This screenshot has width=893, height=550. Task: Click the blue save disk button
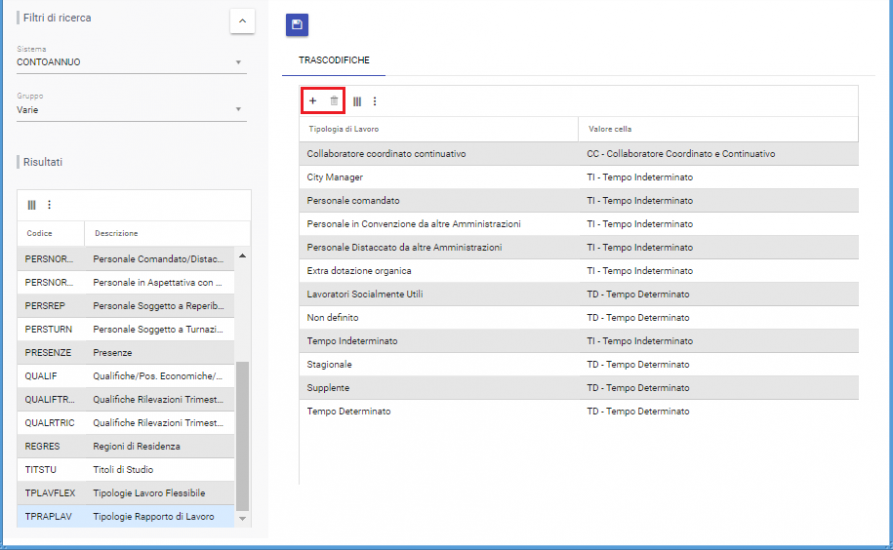coord(297,25)
